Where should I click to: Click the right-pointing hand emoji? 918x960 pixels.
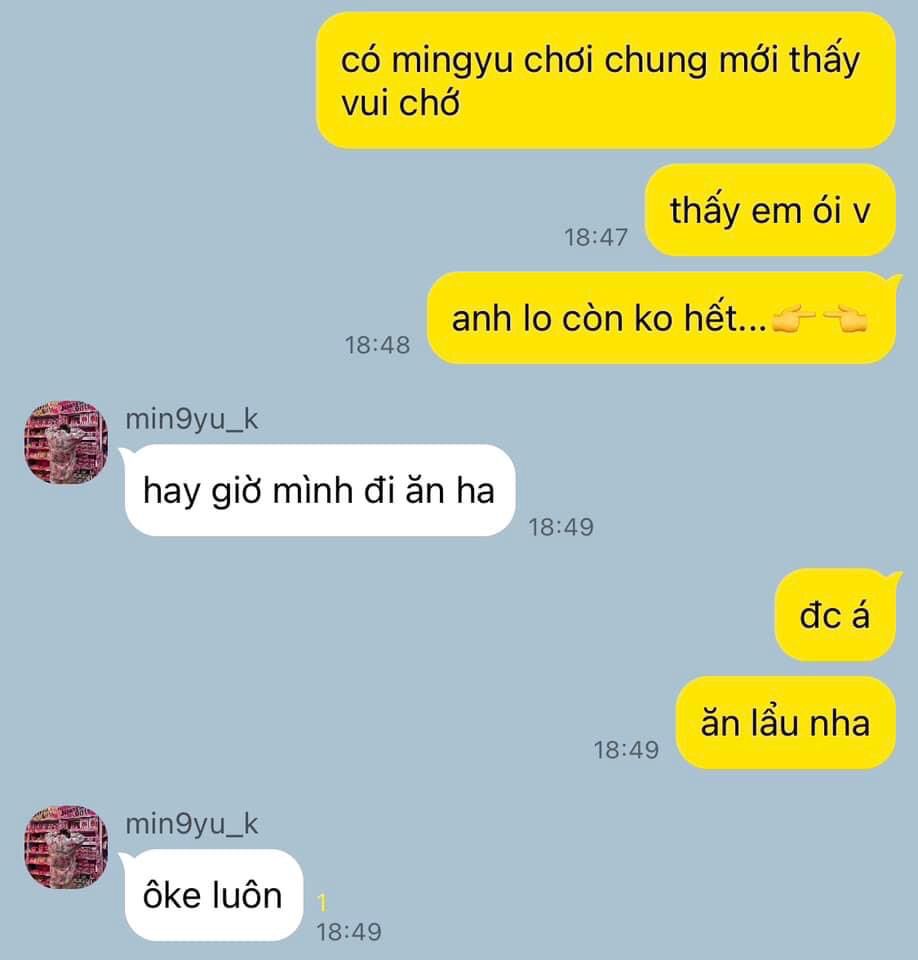tap(792, 318)
